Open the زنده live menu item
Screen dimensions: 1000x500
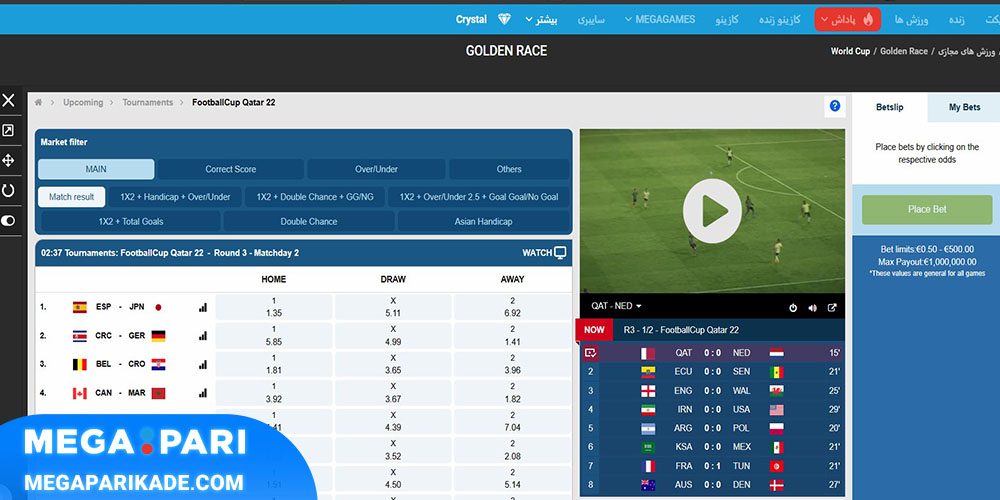(x=957, y=19)
